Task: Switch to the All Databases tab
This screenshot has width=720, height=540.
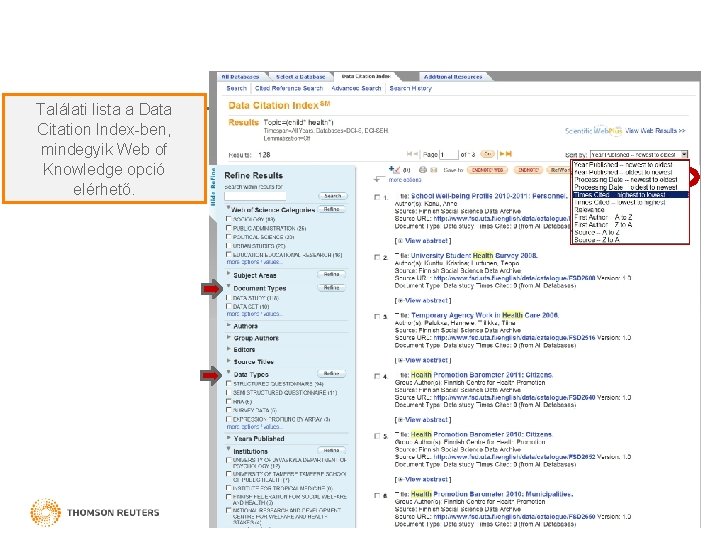Action: [x=240, y=77]
